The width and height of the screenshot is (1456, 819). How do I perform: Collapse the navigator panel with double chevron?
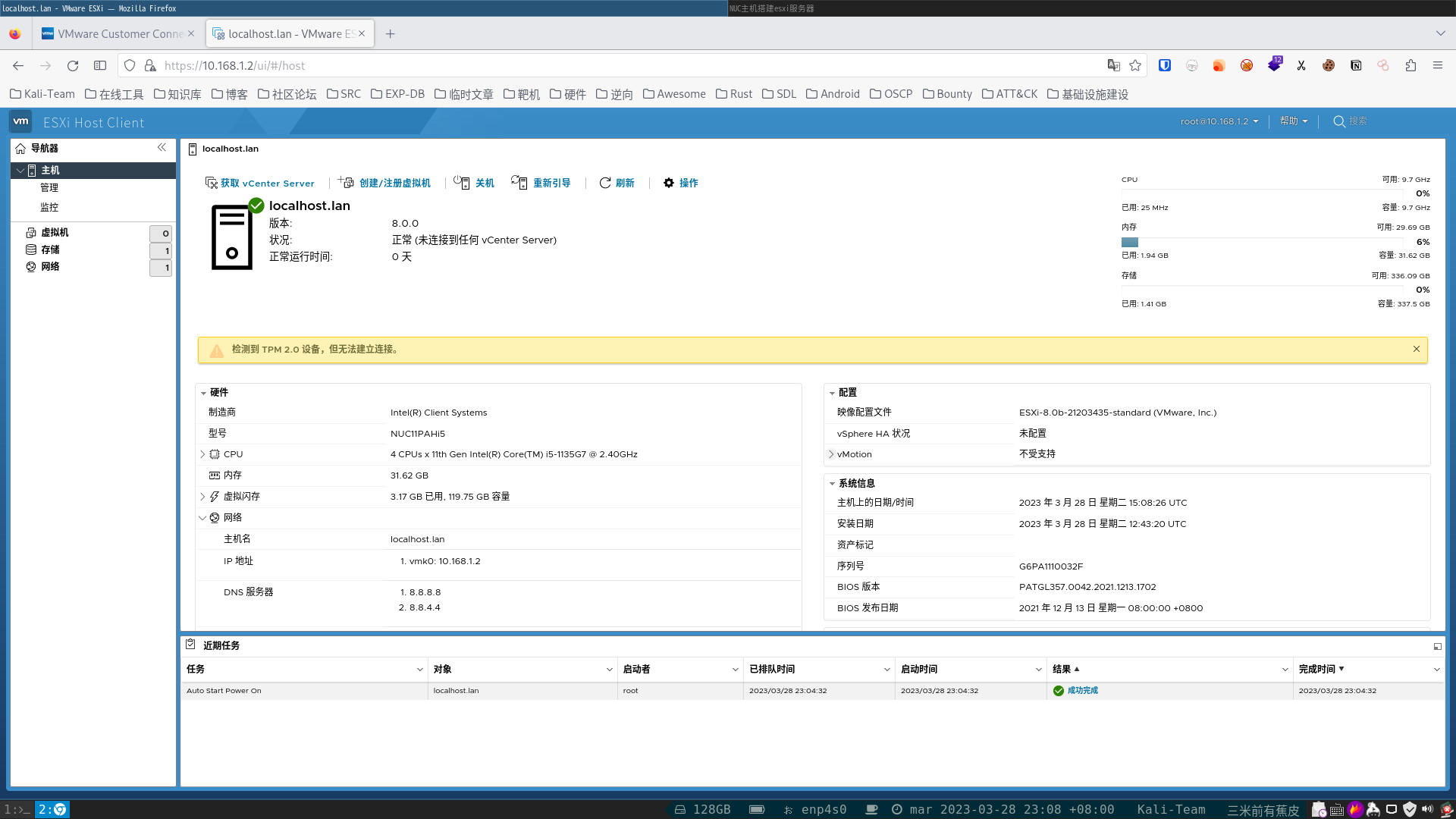tap(162, 147)
